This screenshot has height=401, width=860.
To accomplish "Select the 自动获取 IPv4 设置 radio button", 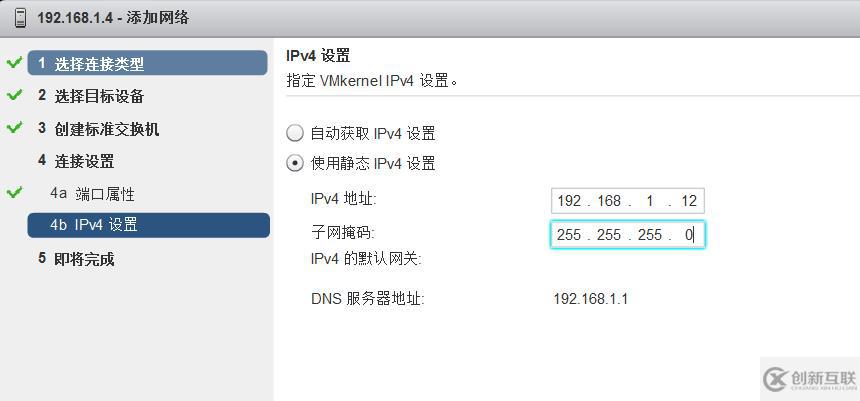I will point(294,133).
